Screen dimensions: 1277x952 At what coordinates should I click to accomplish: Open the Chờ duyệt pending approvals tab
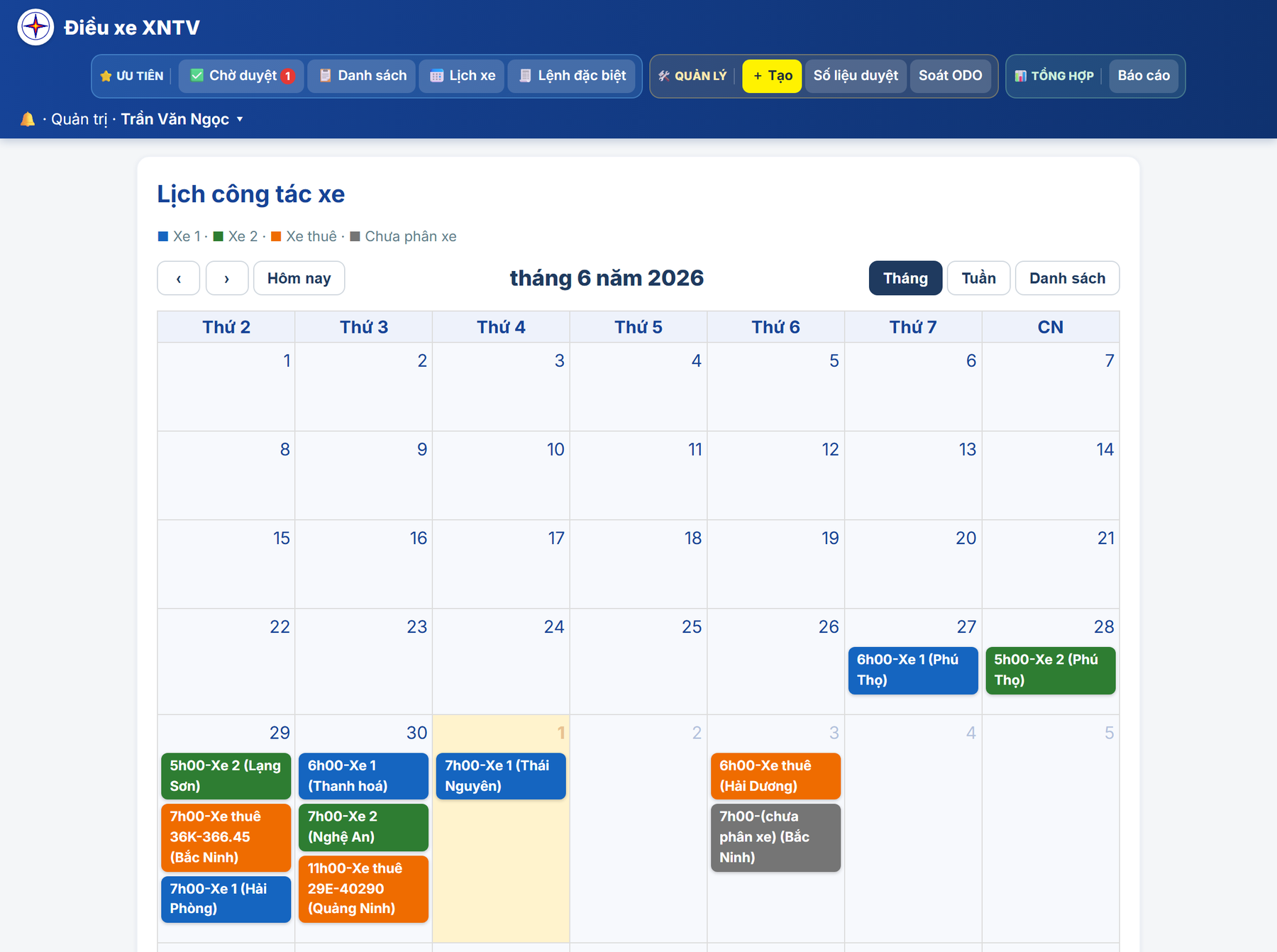tap(241, 76)
